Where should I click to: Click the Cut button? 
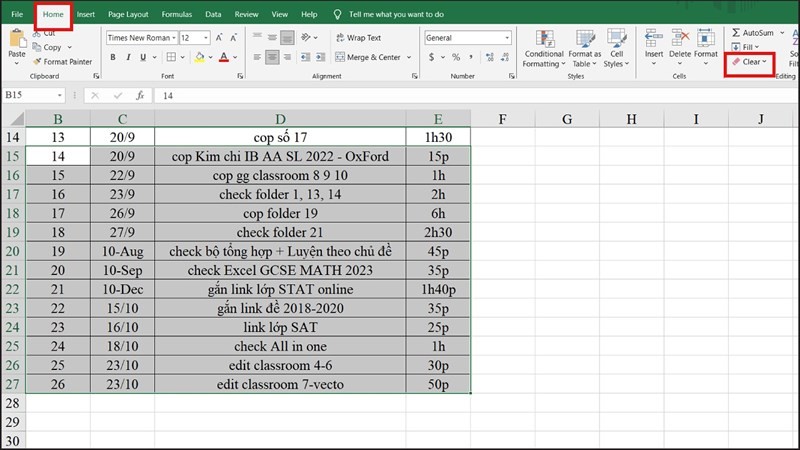pyautogui.click(x=44, y=33)
